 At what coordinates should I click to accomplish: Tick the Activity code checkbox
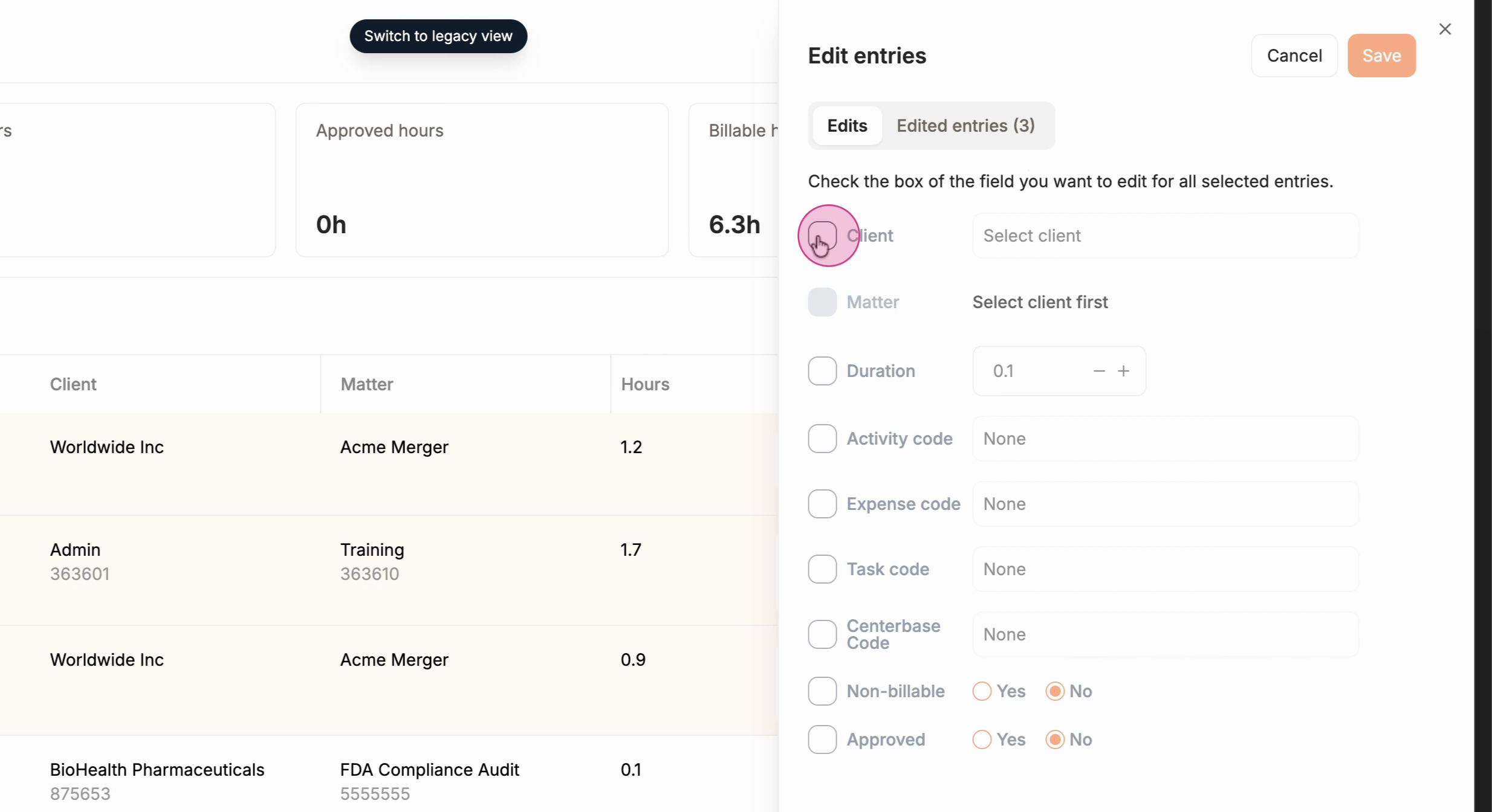822,439
